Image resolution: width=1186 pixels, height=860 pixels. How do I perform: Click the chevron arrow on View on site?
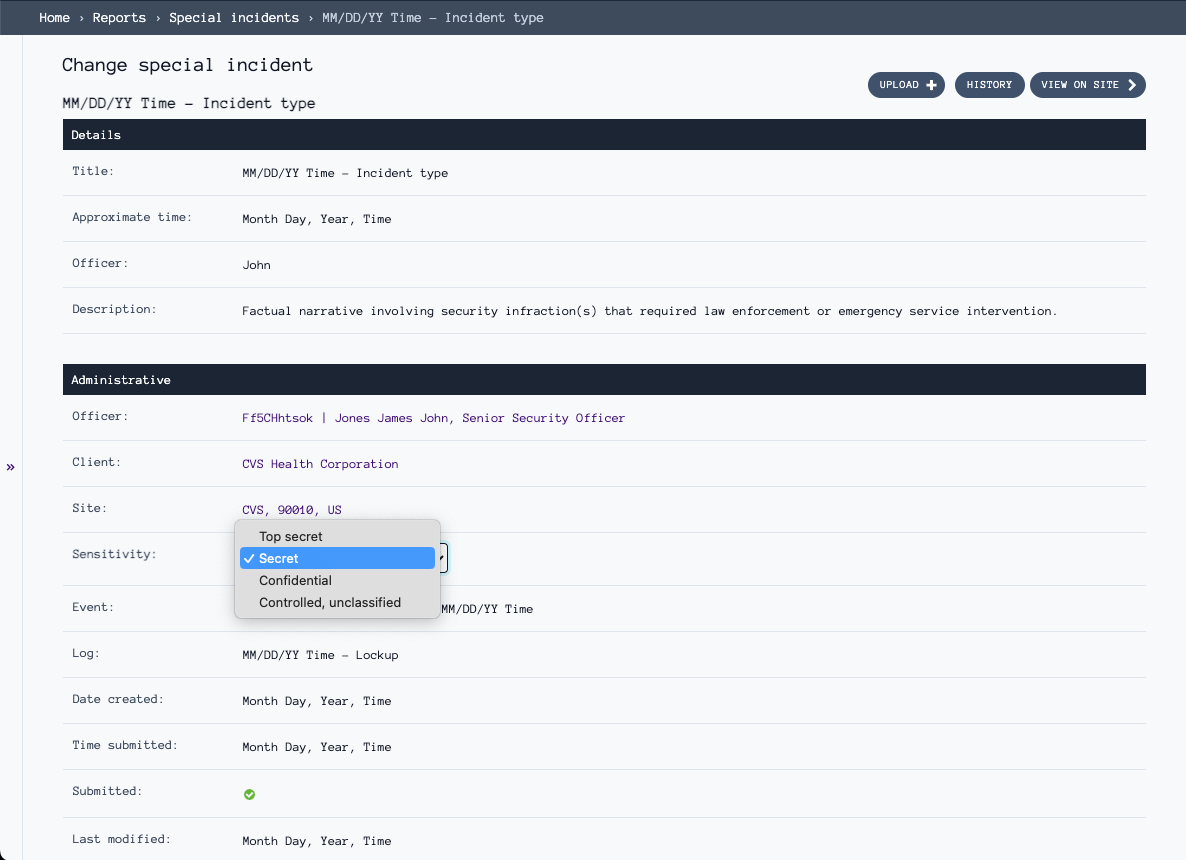[1132, 85]
